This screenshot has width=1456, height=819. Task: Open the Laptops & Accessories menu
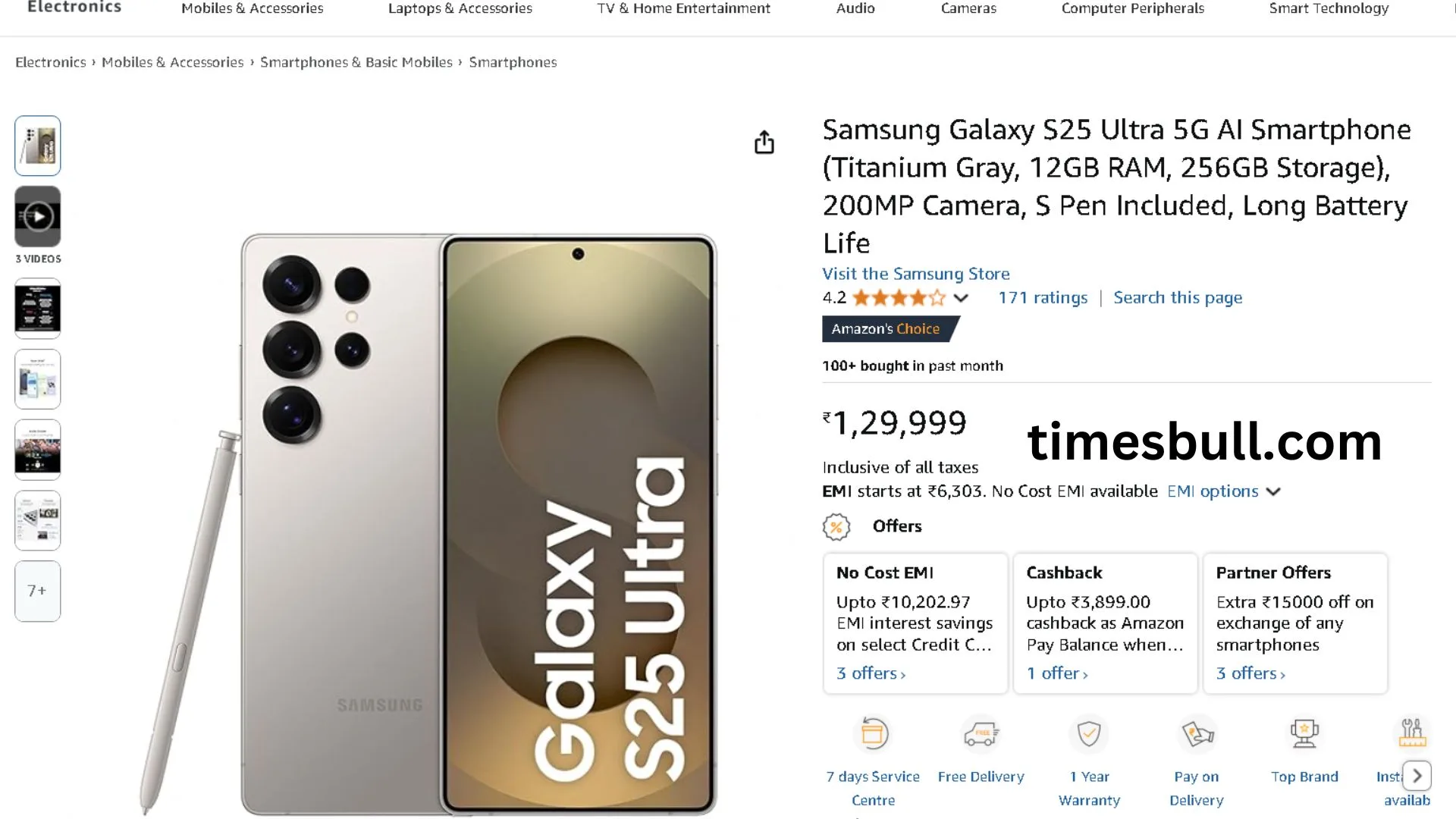(460, 8)
